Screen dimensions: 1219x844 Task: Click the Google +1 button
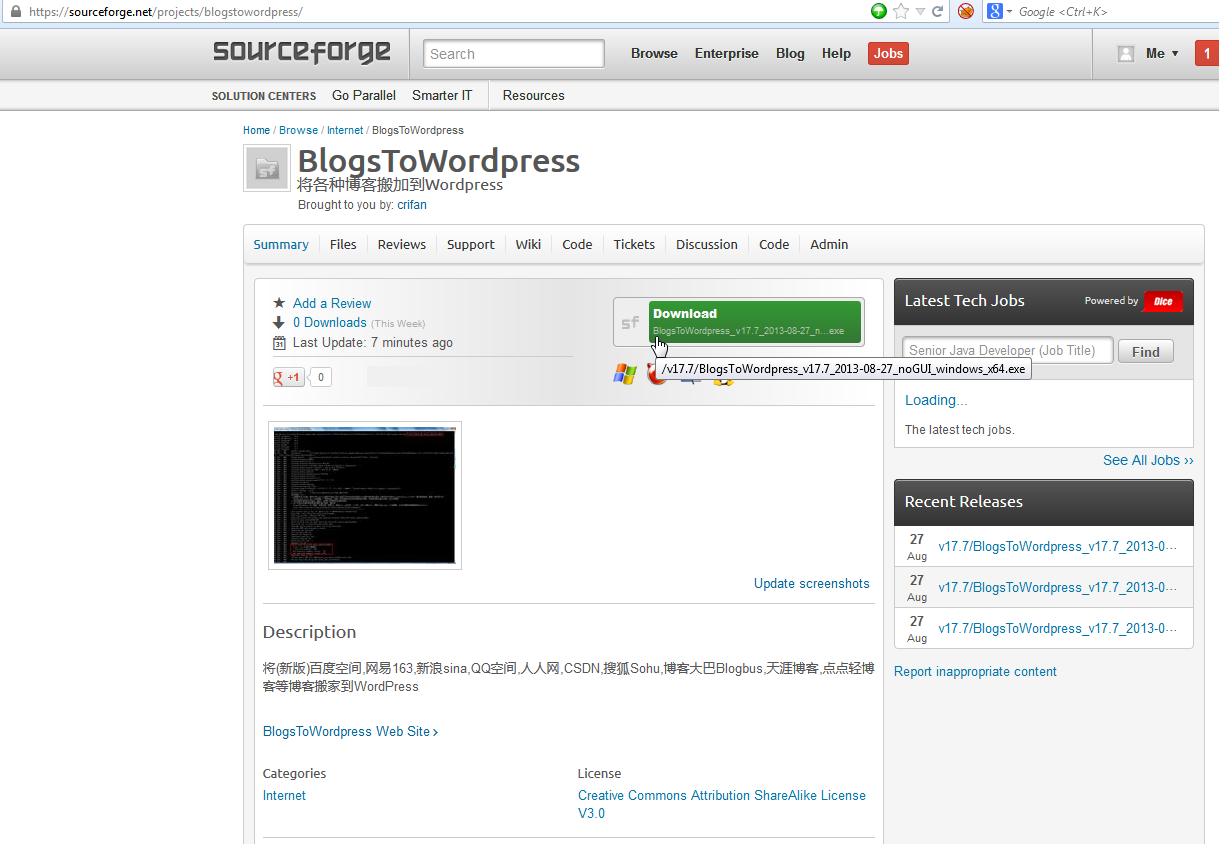[x=289, y=377]
